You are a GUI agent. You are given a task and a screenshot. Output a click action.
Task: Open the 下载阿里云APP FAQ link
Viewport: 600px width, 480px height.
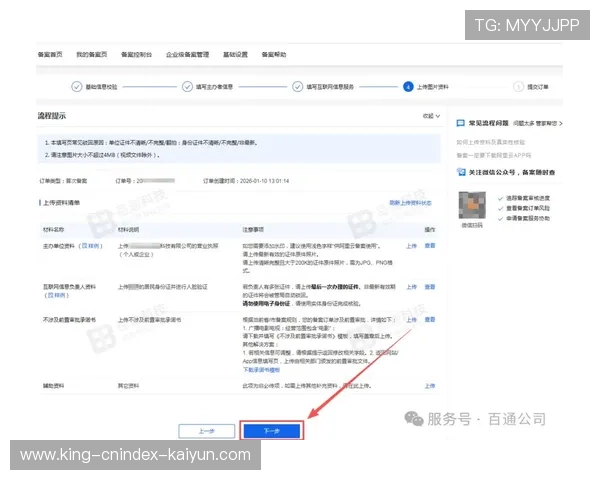494,155
